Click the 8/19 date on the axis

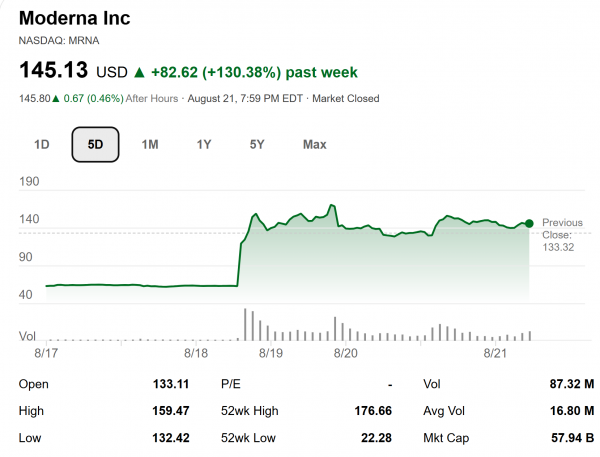click(271, 353)
